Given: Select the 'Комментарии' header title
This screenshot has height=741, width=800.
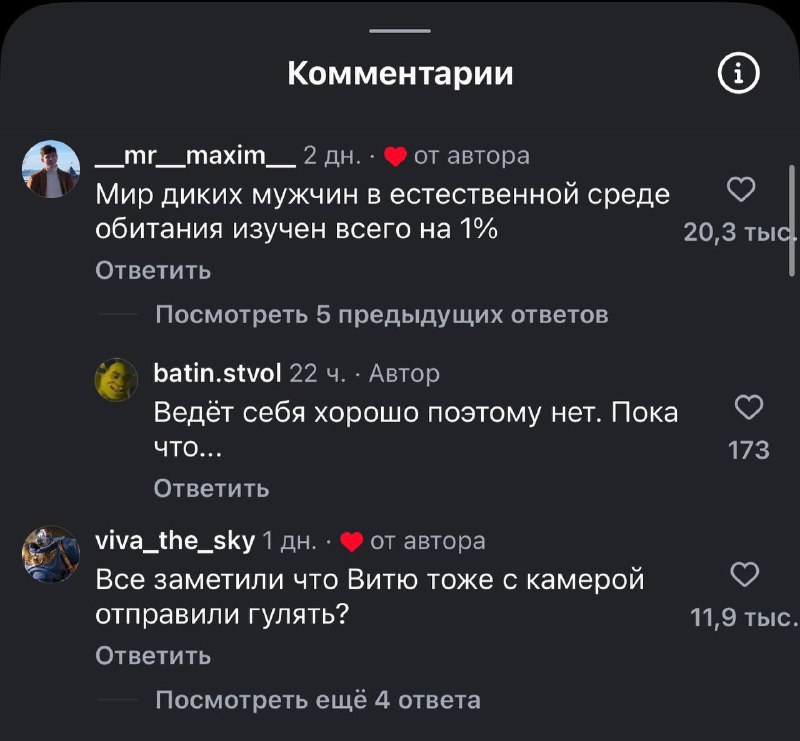Looking at the screenshot, I should 399,71.
